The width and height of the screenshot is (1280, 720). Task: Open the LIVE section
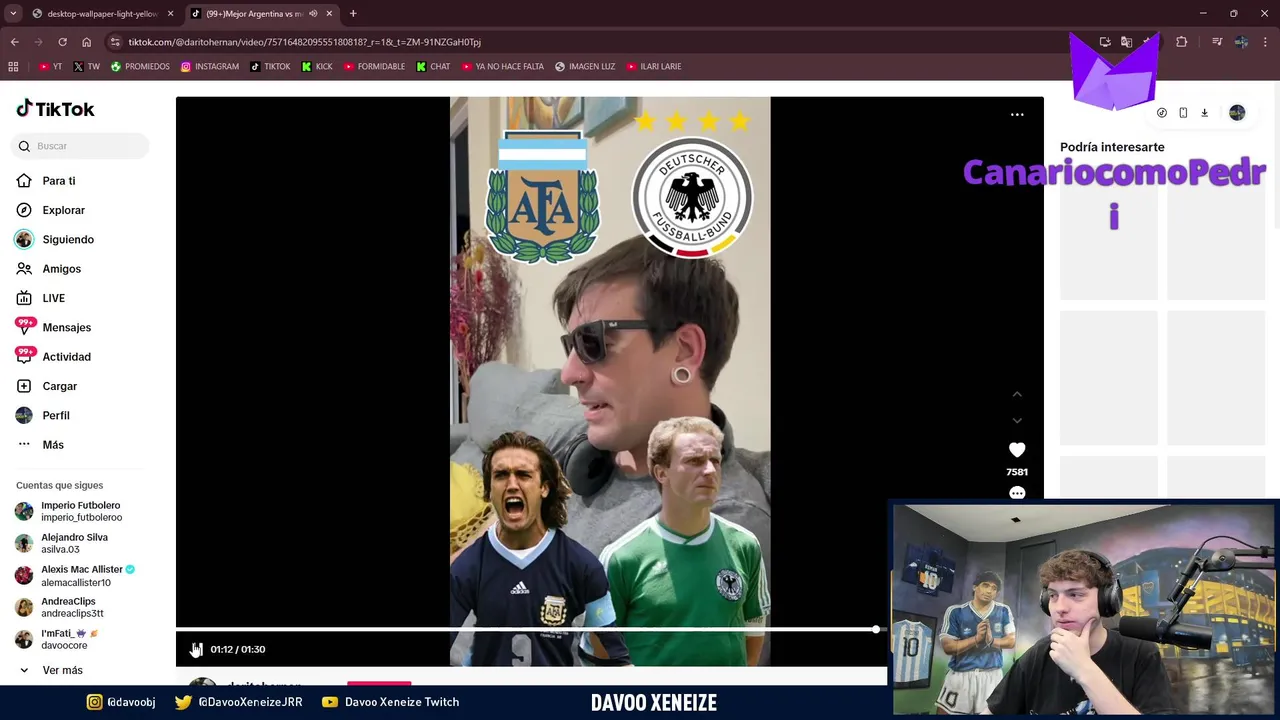tap(53, 298)
